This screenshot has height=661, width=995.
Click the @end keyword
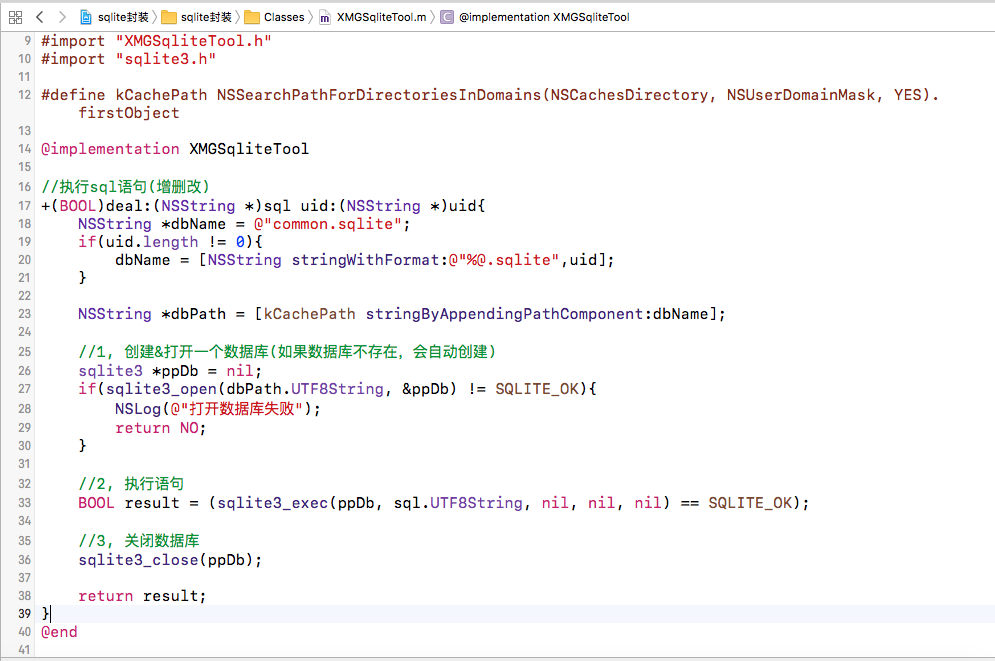[x=59, y=632]
